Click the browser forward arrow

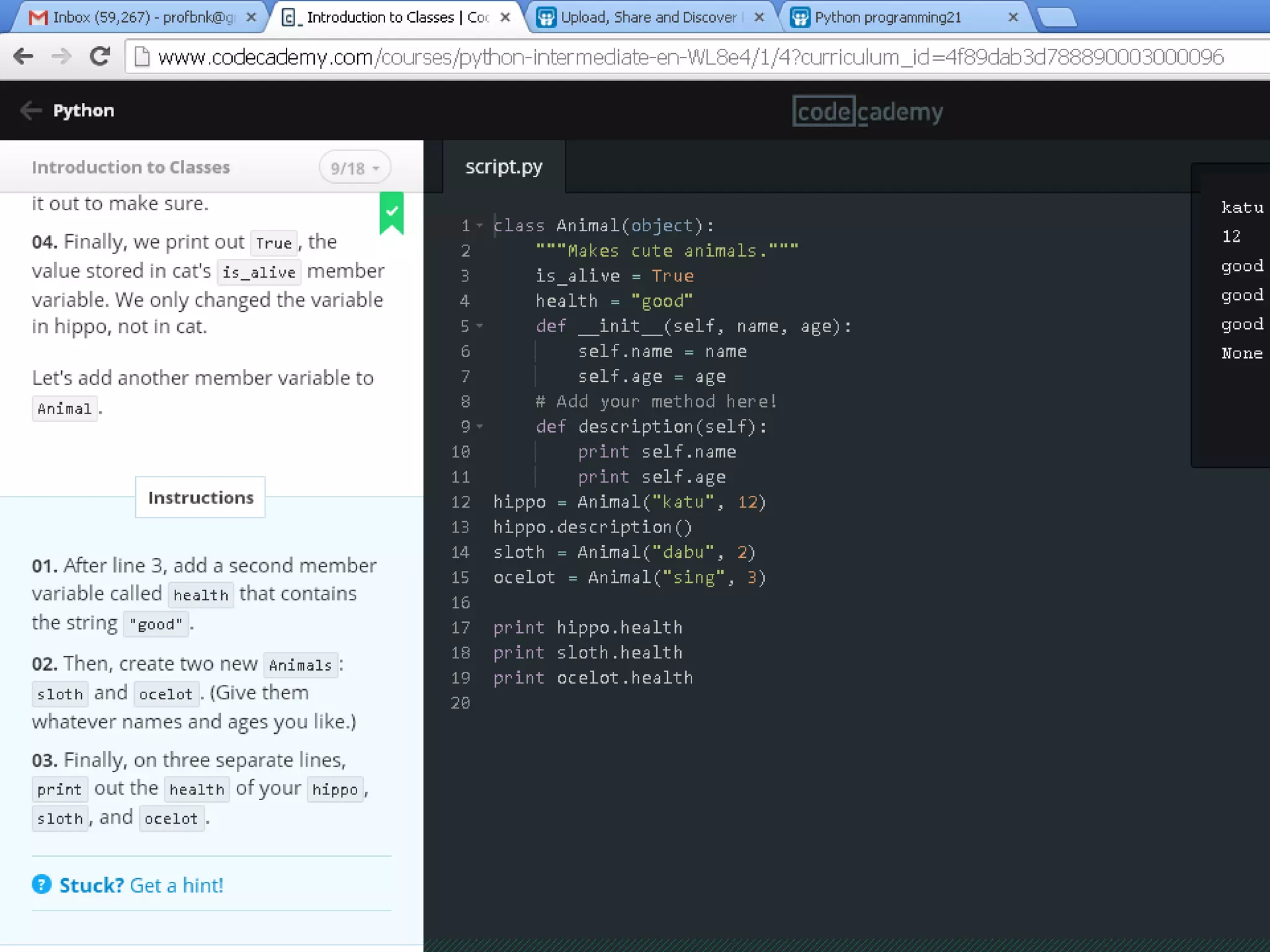pyautogui.click(x=61, y=56)
